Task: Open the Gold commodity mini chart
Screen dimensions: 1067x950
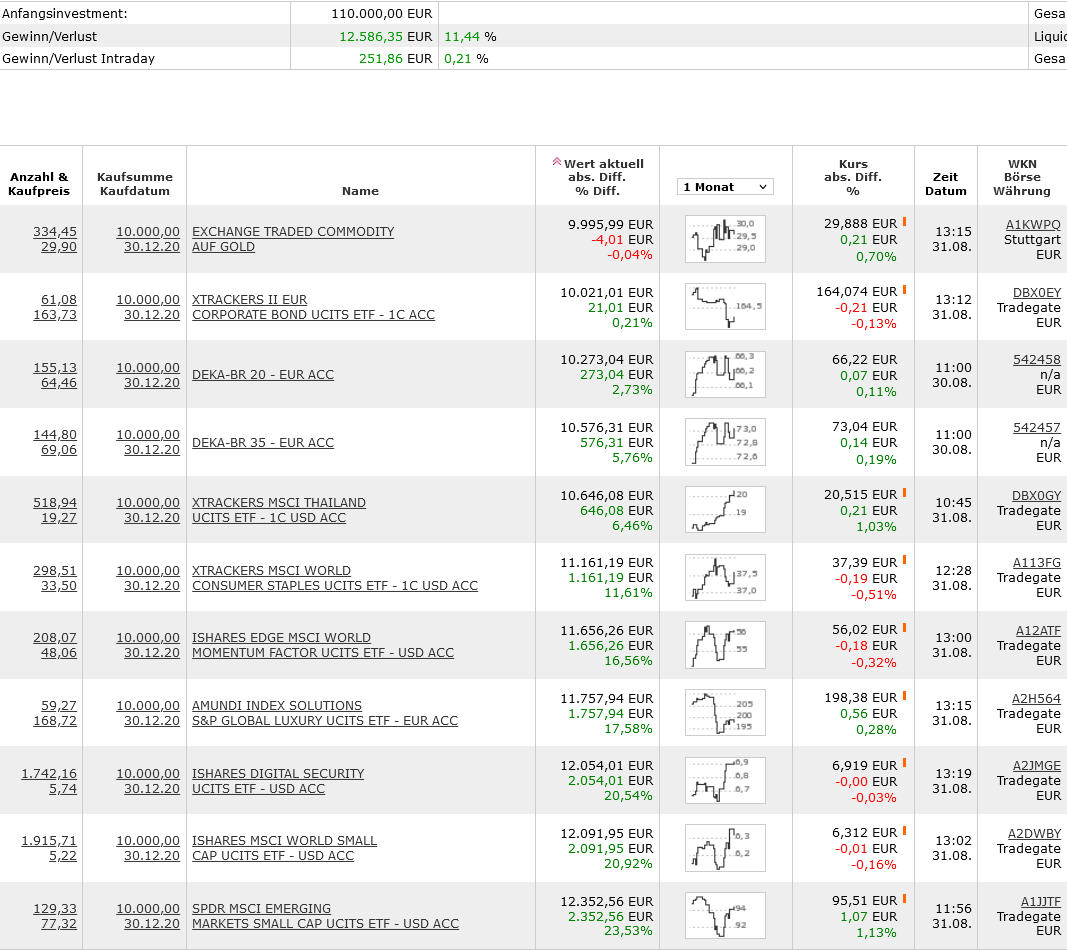Action: tap(725, 239)
